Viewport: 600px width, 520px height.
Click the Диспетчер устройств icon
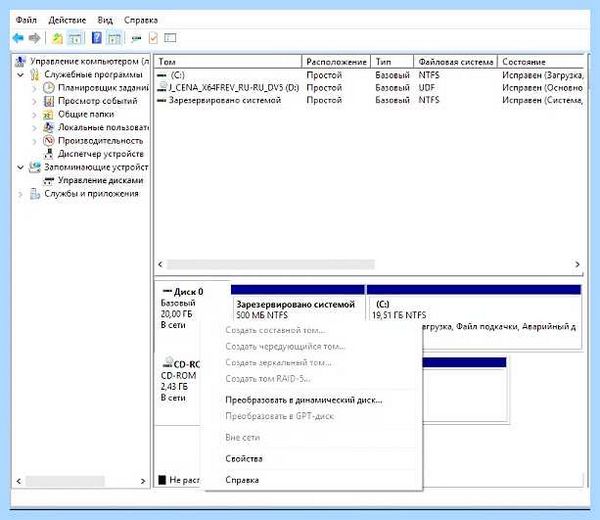pyautogui.click(x=49, y=154)
